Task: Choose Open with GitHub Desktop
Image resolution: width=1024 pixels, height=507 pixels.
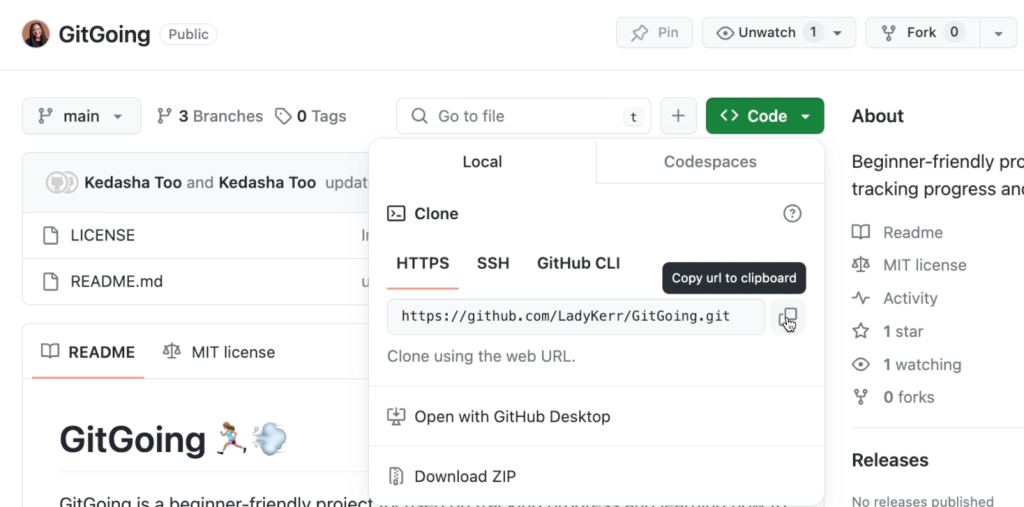Action: pyautogui.click(x=511, y=416)
